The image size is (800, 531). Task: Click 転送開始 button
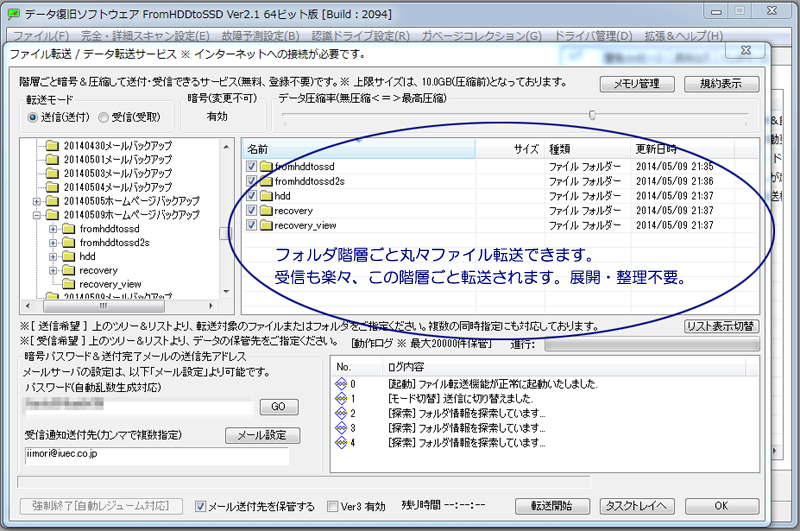pyautogui.click(x=552, y=506)
